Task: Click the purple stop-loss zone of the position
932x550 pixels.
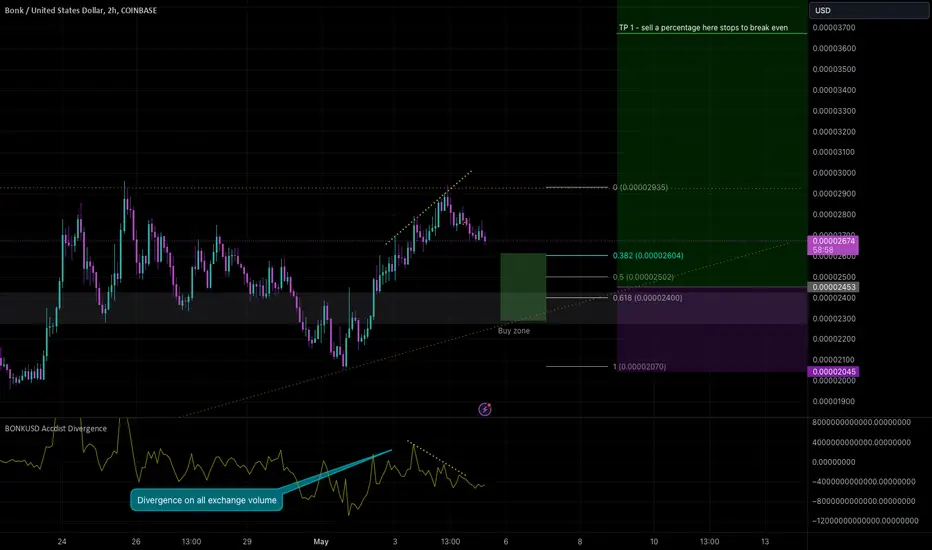Action: pyautogui.click(x=712, y=330)
